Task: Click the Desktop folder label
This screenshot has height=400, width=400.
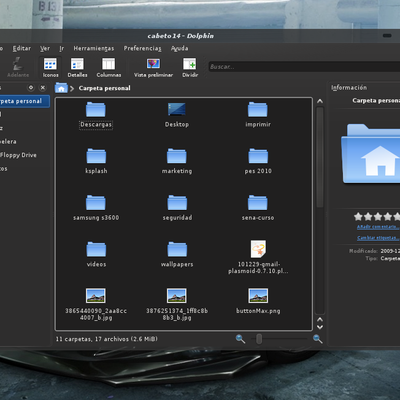Action: pyautogui.click(x=177, y=124)
